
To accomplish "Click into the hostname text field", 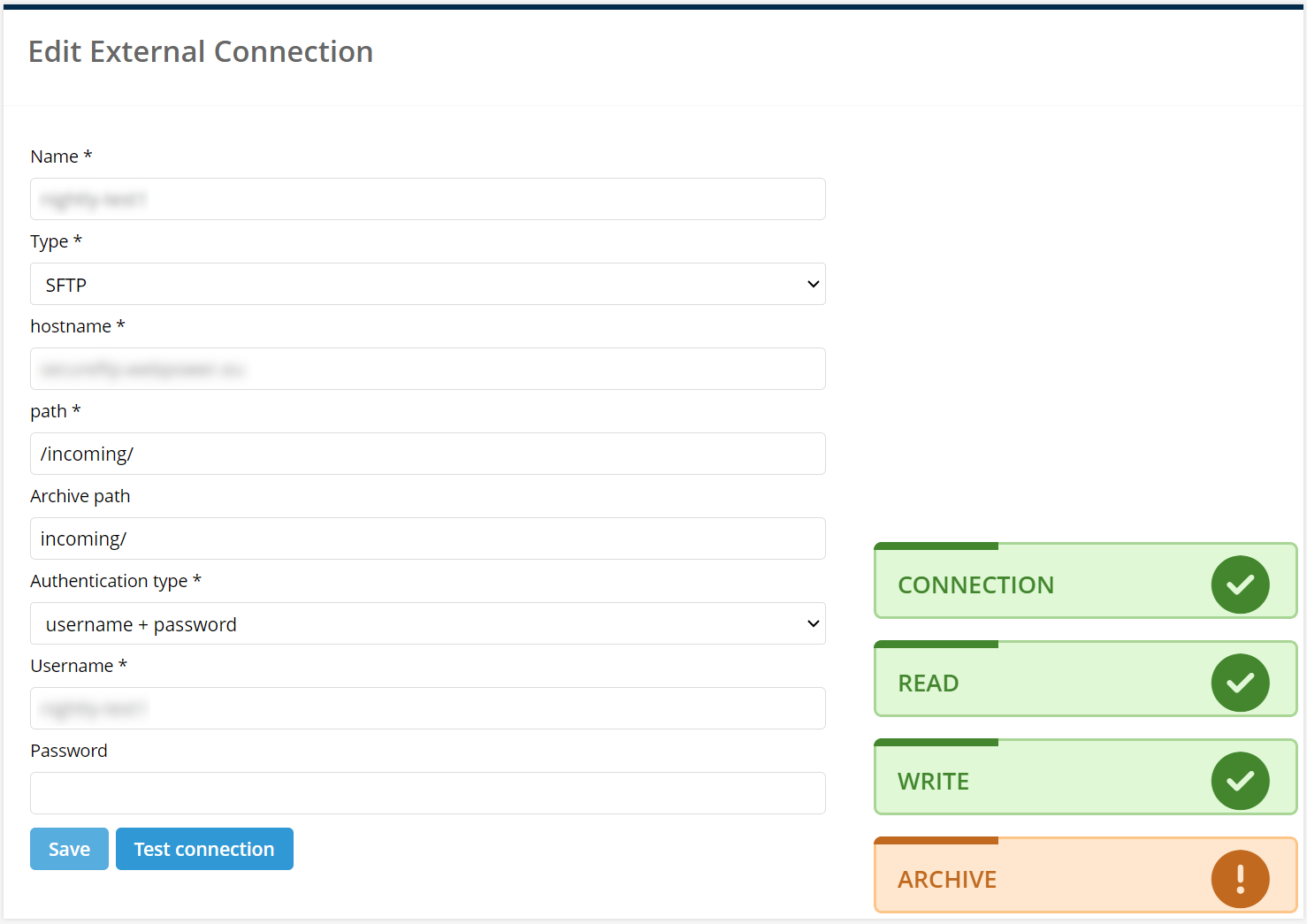I will coord(428,369).
